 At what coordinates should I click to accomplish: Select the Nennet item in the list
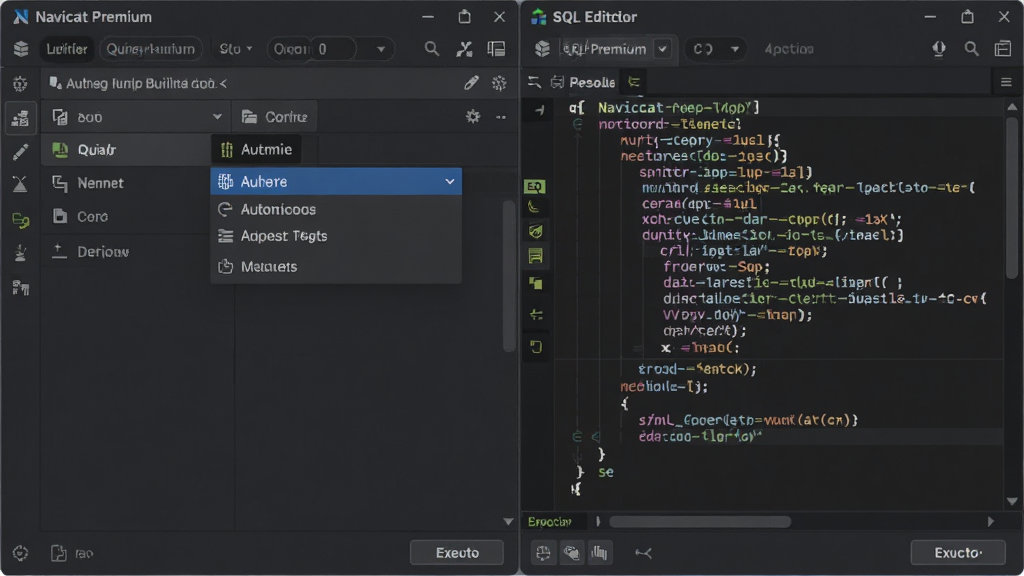pyautogui.click(x=127, y=183)
